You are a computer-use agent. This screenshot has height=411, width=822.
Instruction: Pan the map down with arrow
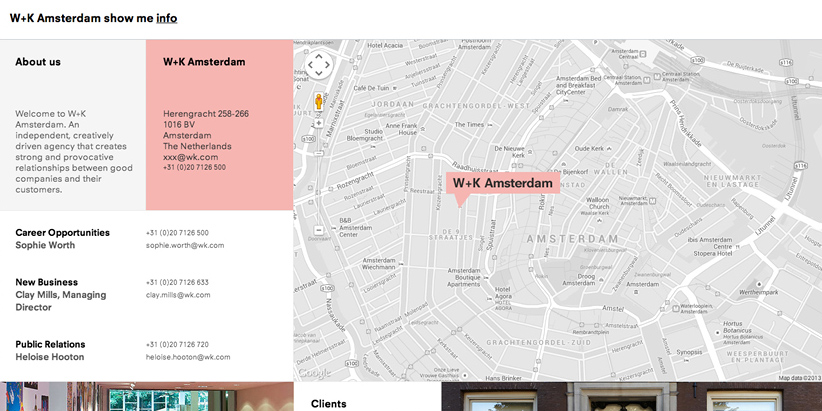point(319,74)
